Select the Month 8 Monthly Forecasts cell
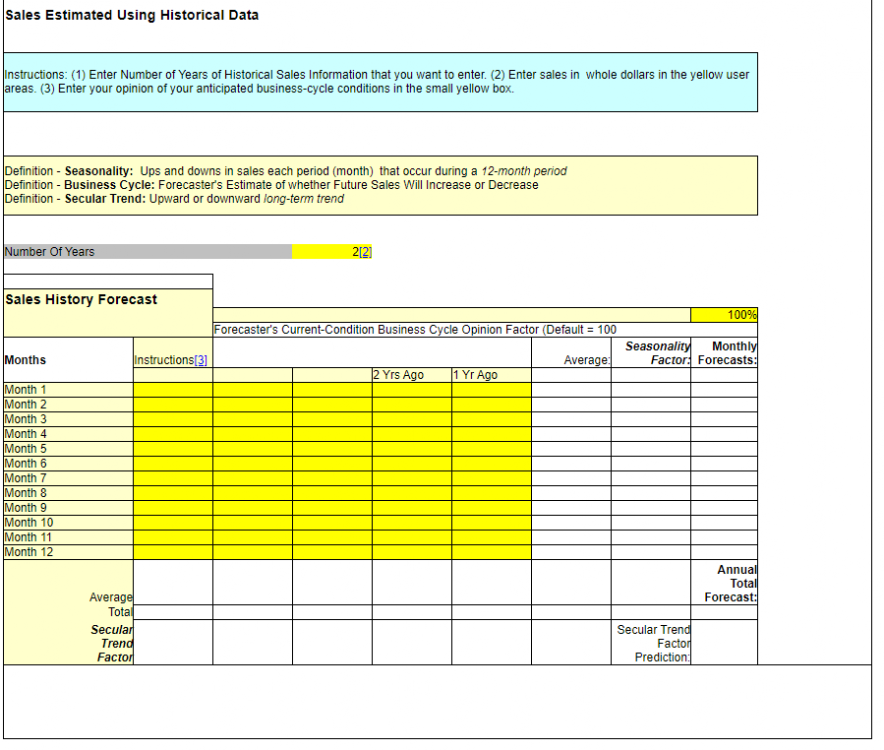 724,493
